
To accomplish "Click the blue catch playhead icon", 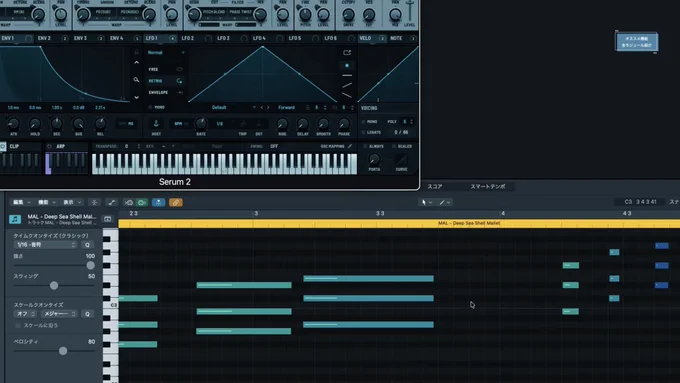I will click(x=159, y=203).
